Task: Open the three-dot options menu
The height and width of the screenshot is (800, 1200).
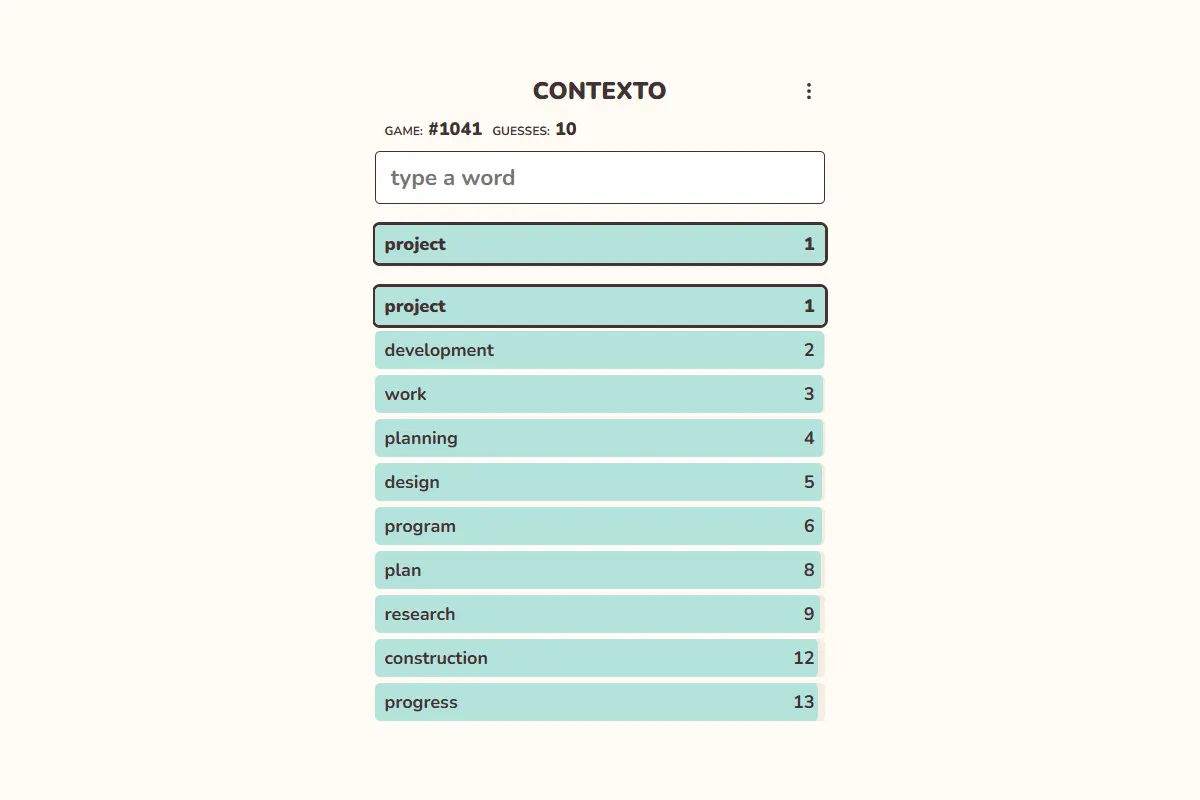Action: coord(809,91)
